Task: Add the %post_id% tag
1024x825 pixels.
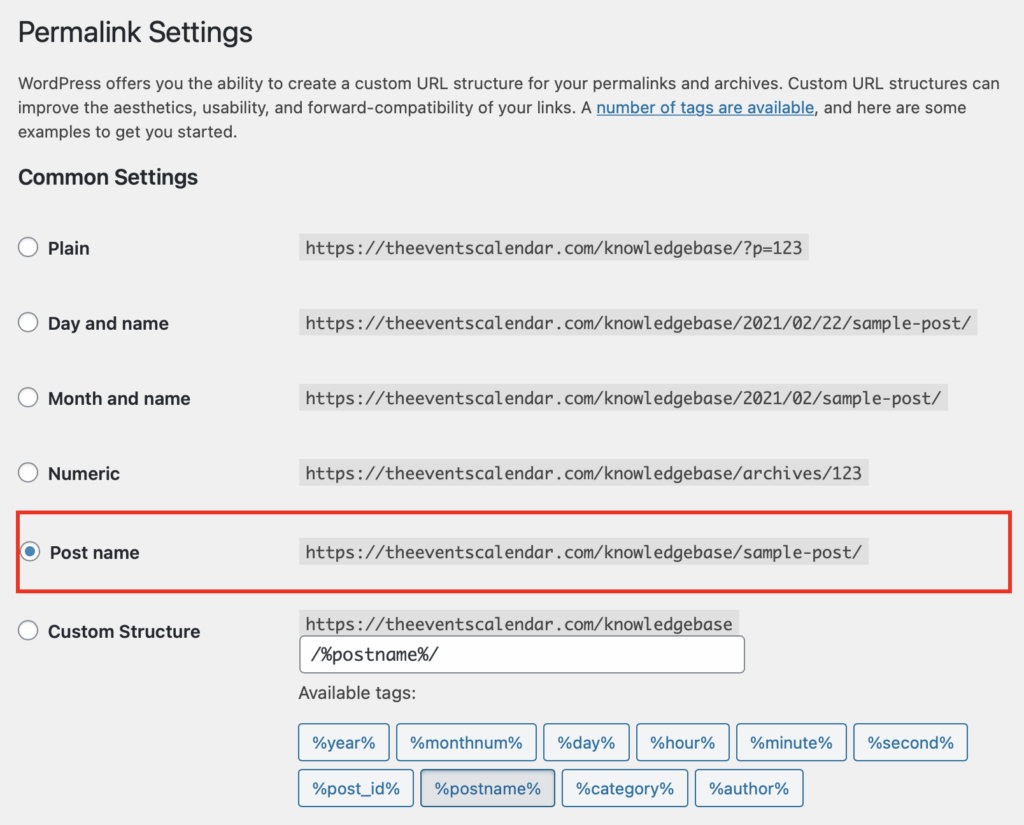Action: (x=355, y=788)
